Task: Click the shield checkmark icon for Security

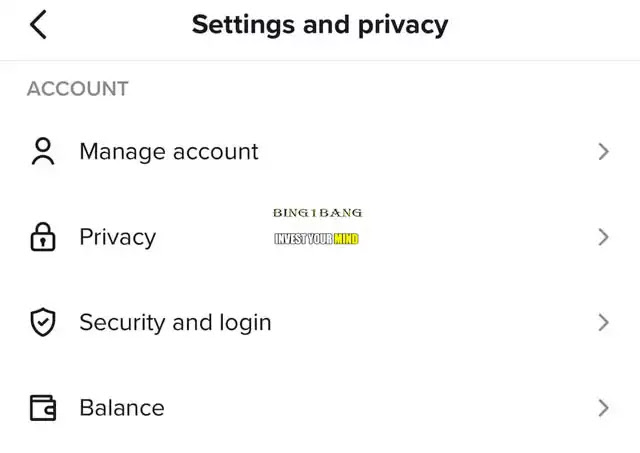Action: pos(42,322)
